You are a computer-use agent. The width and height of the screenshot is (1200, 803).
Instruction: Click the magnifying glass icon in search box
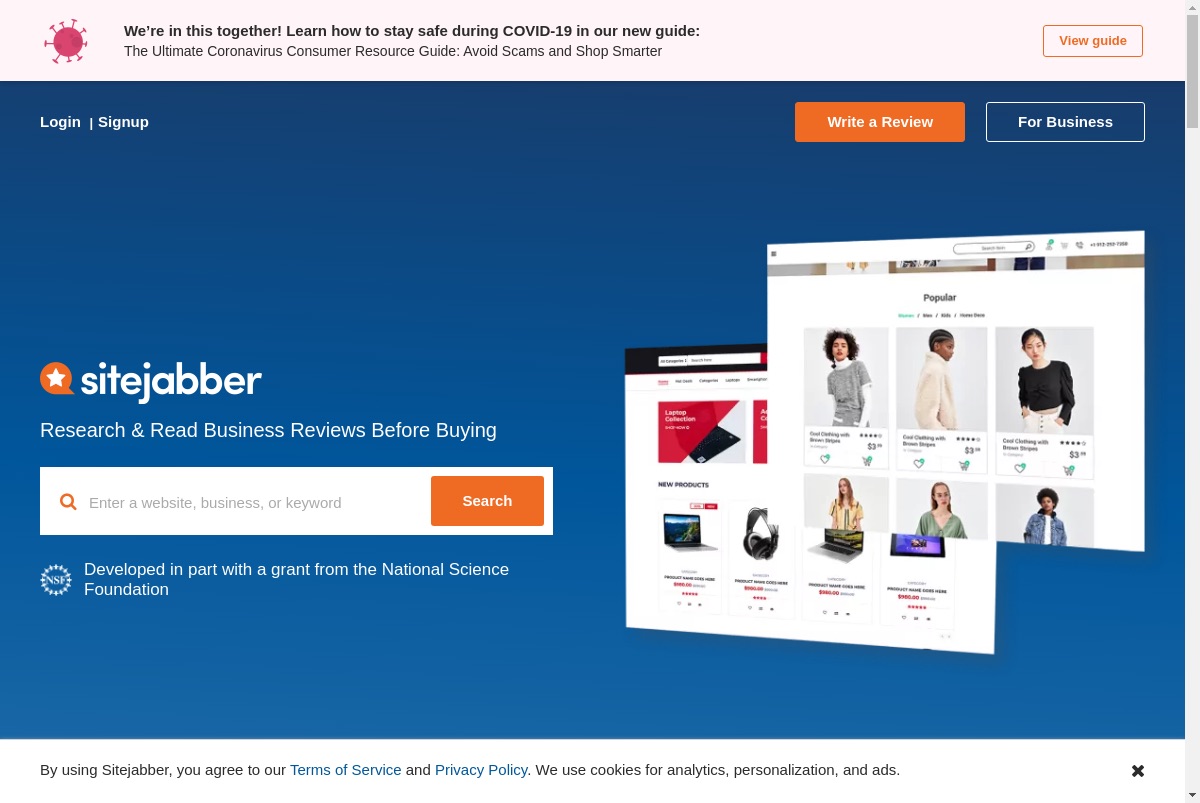(68, 501)
